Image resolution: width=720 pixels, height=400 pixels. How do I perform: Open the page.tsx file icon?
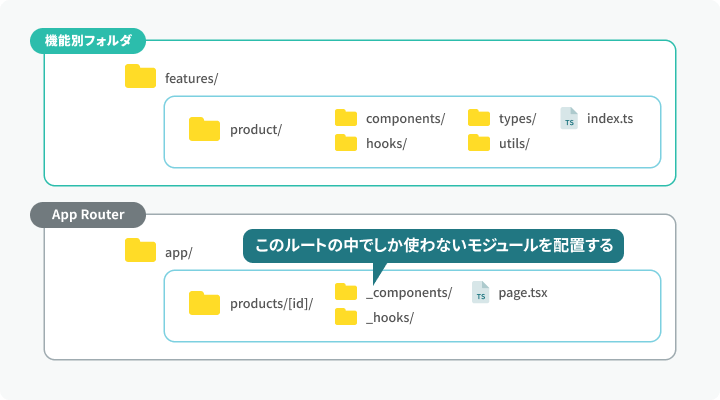click(x=480, y=292)
